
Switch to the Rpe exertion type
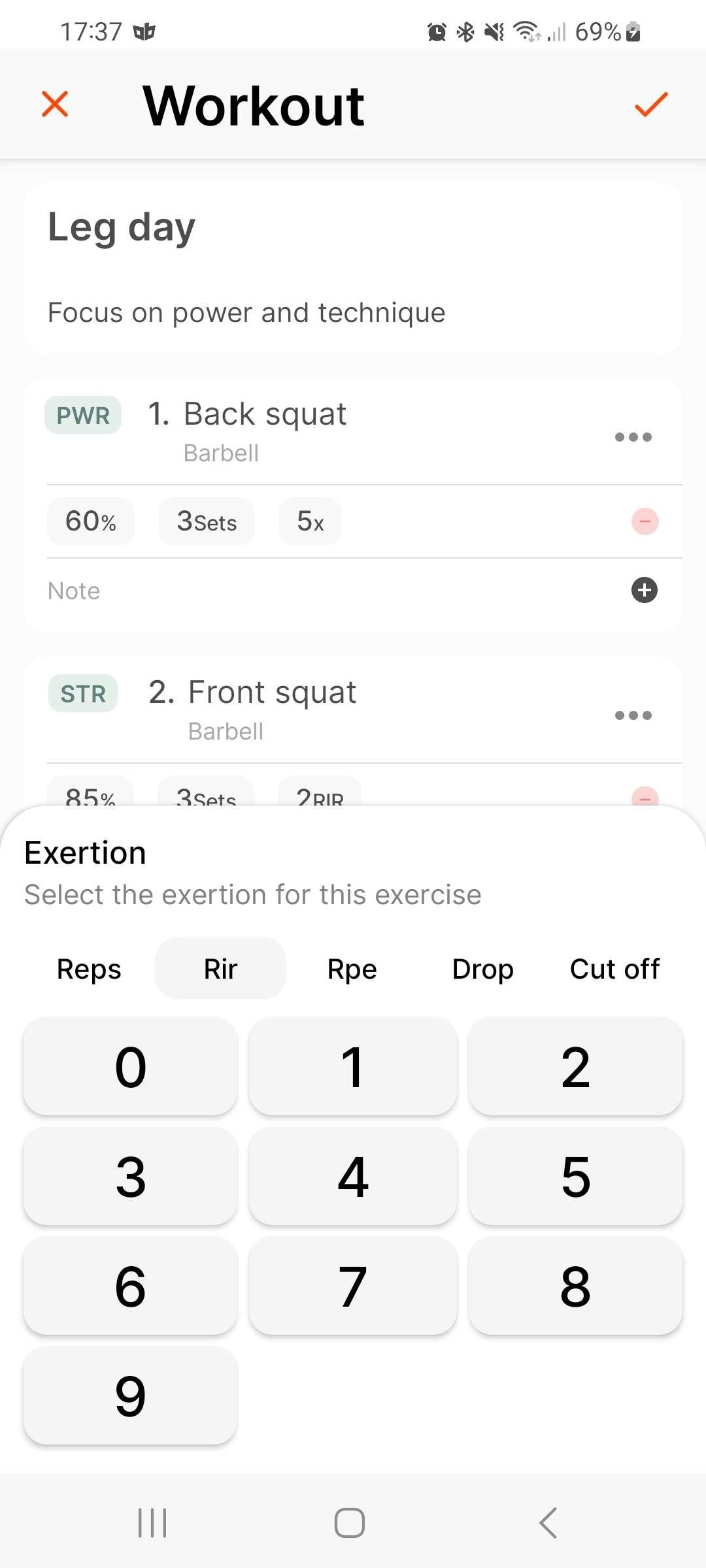(x=352, y=969)
